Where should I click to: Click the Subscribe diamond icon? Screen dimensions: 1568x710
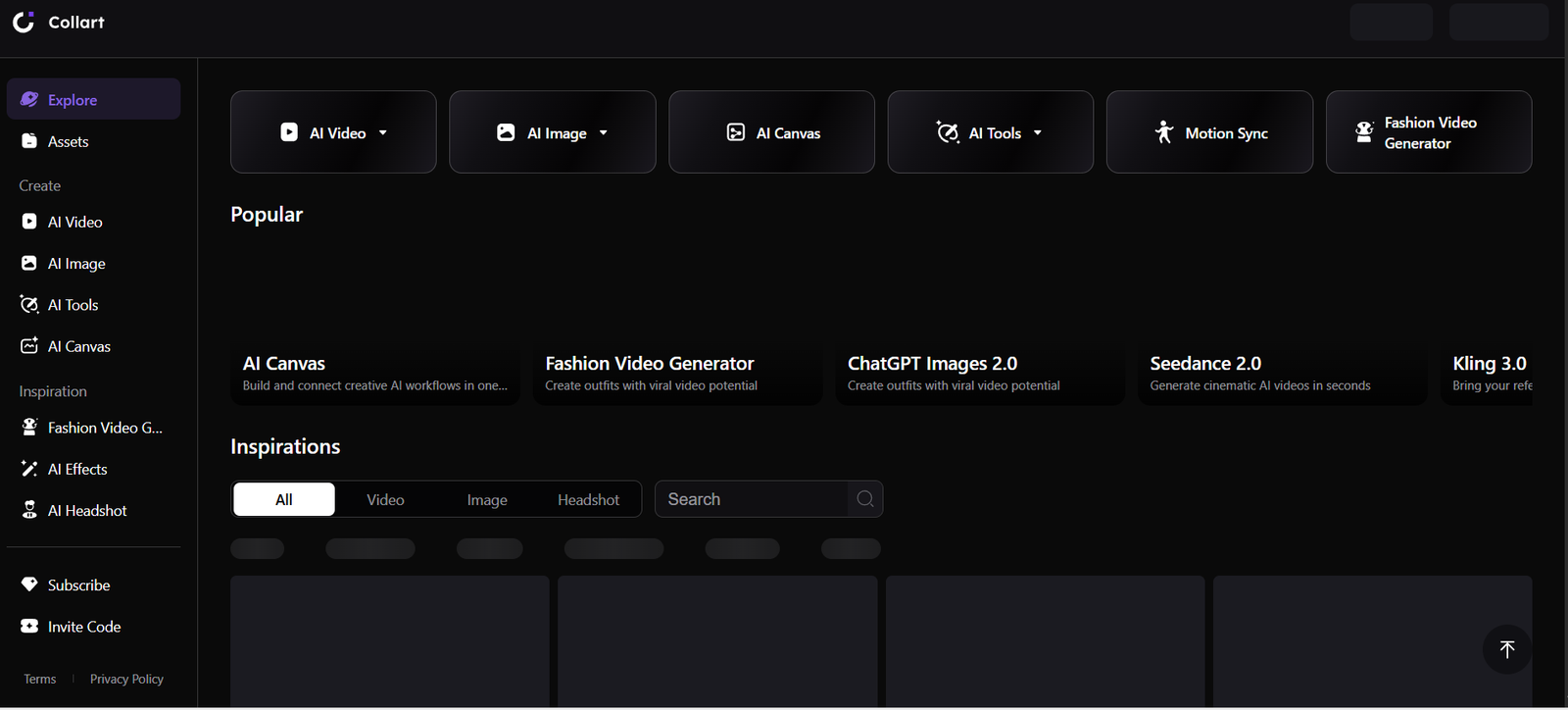pyautogui.click(x=29, y=584)
